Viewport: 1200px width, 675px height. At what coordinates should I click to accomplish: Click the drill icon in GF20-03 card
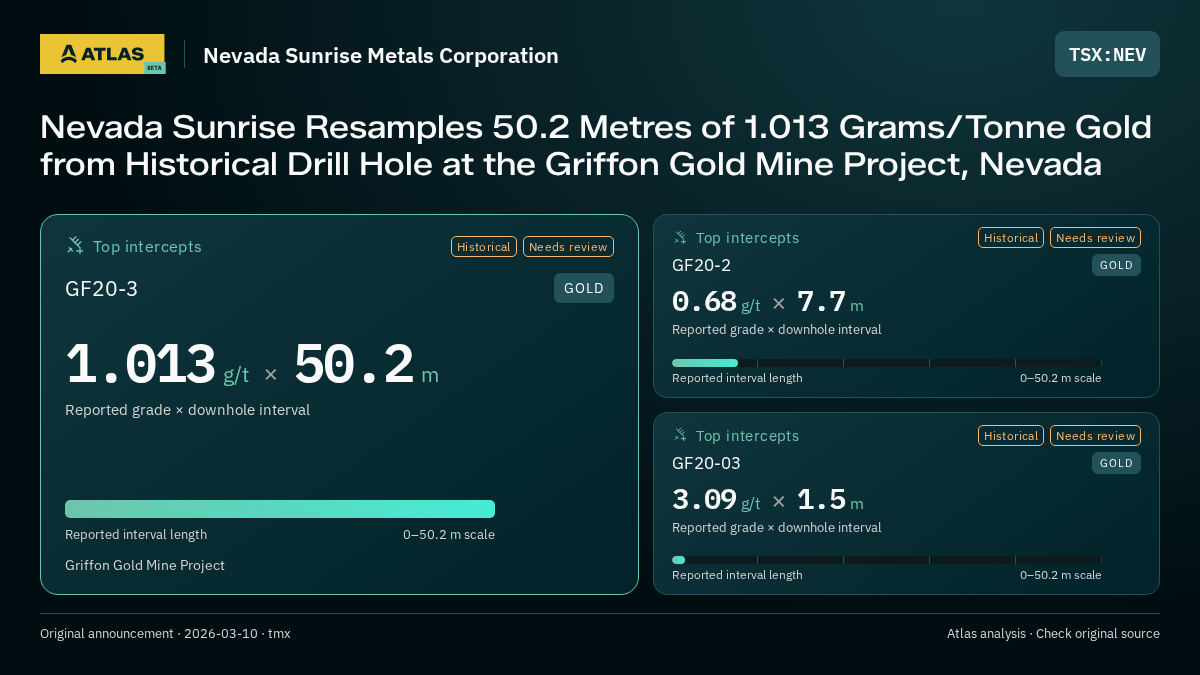pos(680,435)
